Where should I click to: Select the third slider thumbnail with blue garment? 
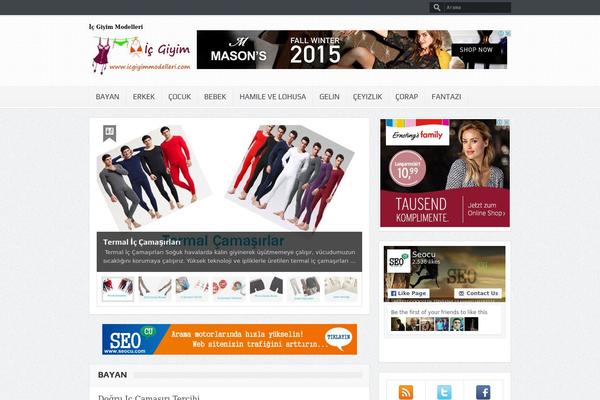tap(192, 289)
